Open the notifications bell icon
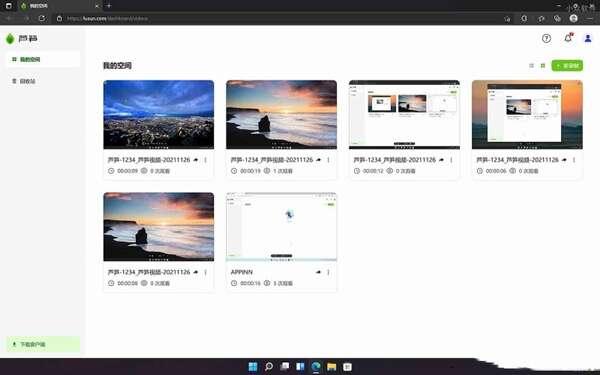This screenshot has height=375, width=600. (568, 38)
